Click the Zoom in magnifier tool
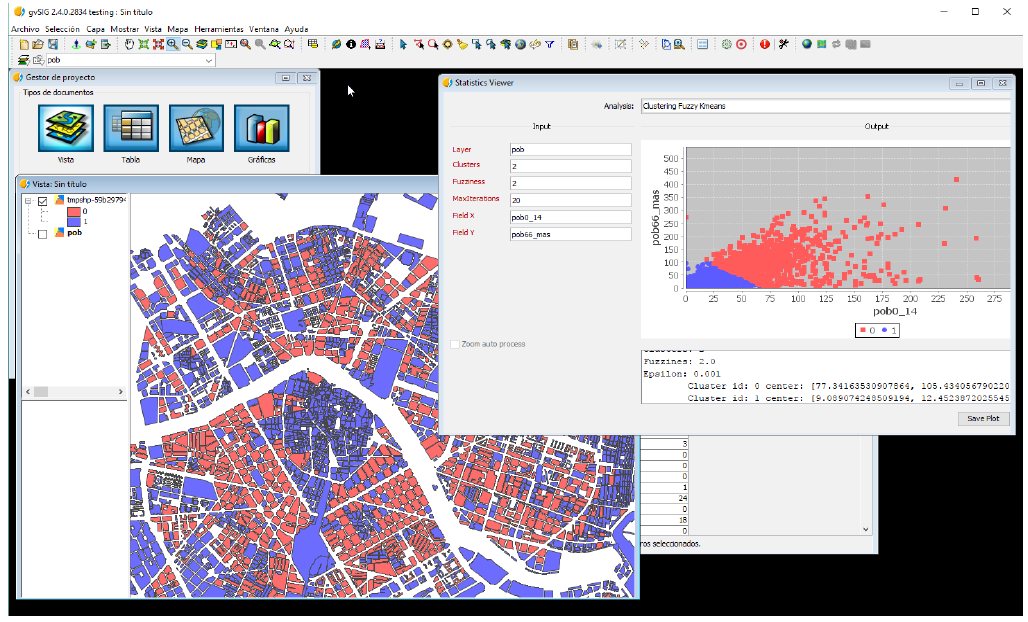Screen dimensions: 1028x622 click(x=173, y=44)
